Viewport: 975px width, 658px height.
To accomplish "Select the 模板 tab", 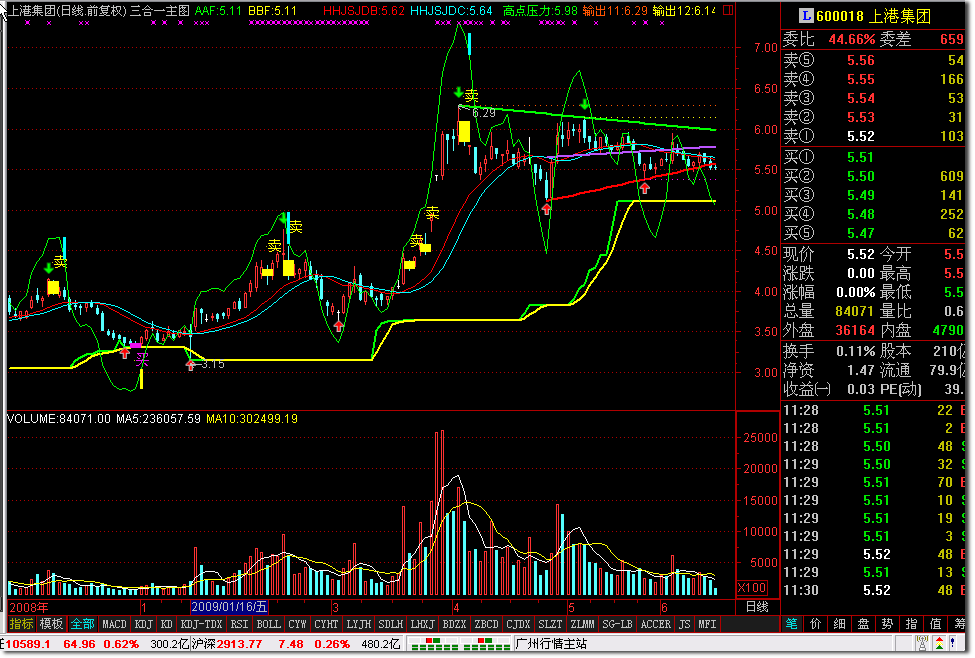I will pyautogui.click(x=51, y=624).
